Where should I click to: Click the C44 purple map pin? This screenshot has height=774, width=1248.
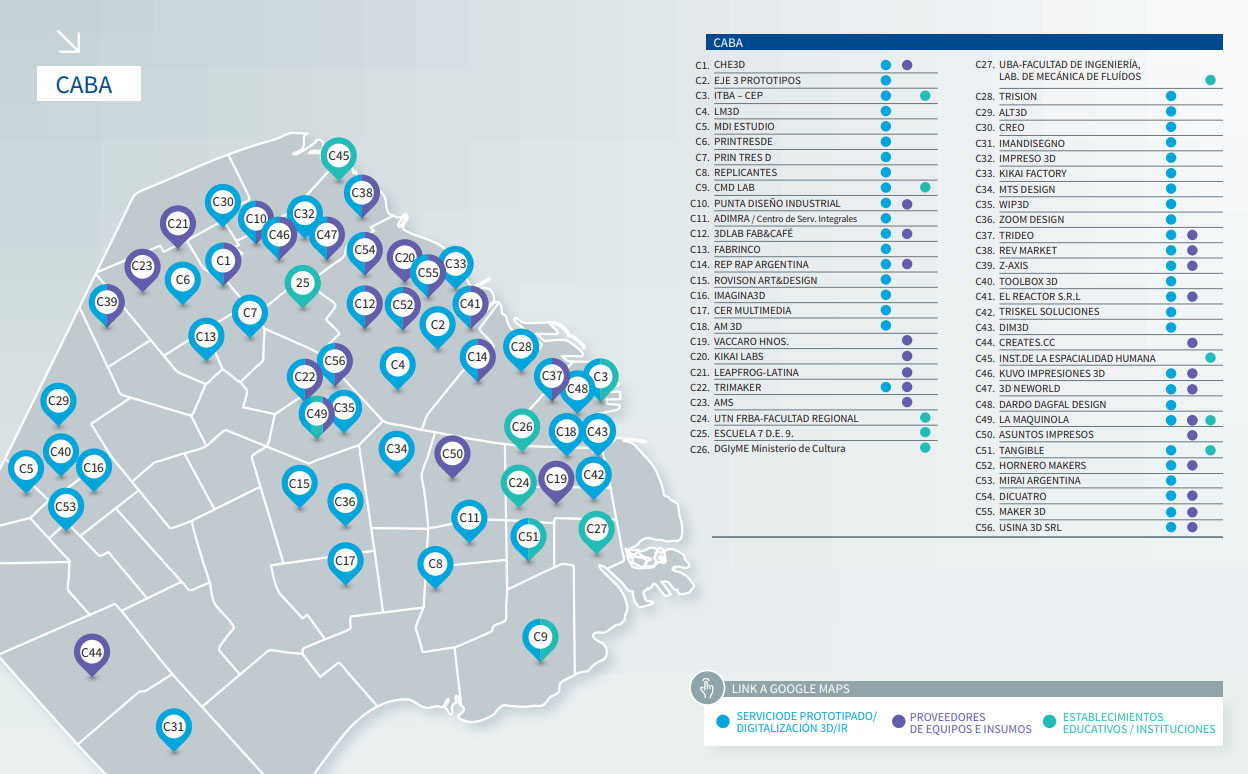(92, 655)
